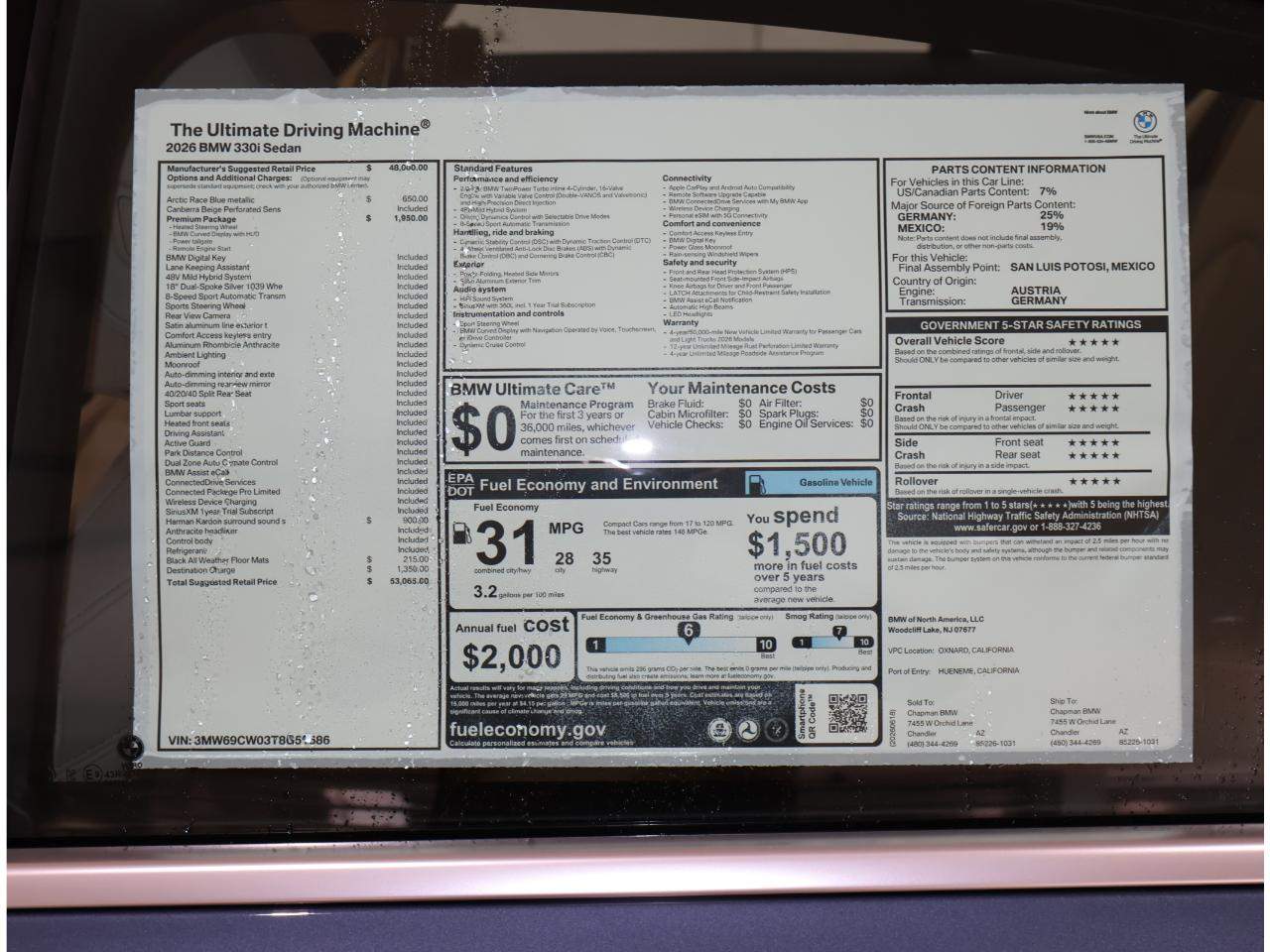Image resolution: width=1270 pixels, height=952 pixels.
Task: Click the Engine AUSTRIA origin line
Action: point(981,292)
